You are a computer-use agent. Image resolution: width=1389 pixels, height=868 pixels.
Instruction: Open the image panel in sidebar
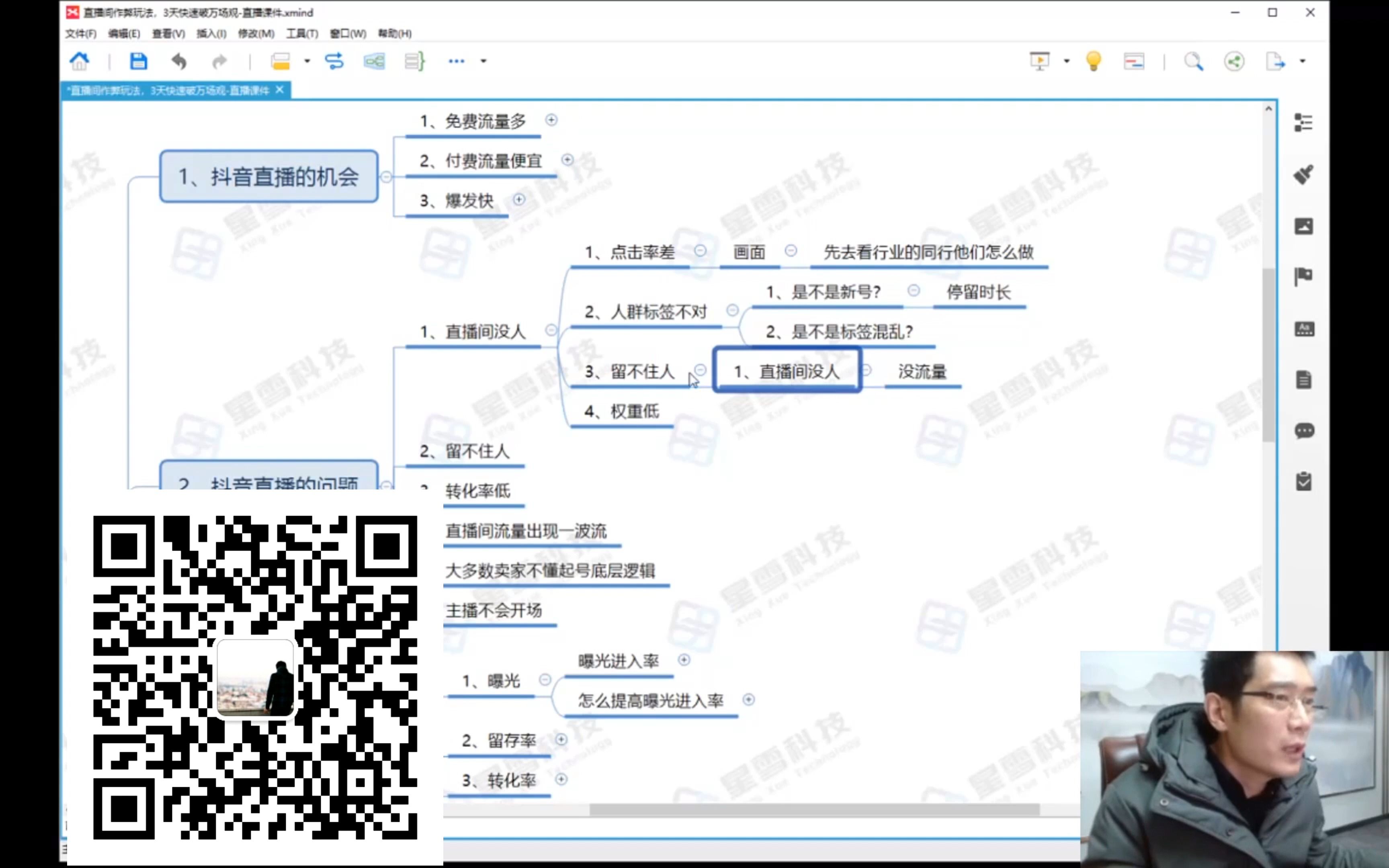click(x=1303, y=226)
